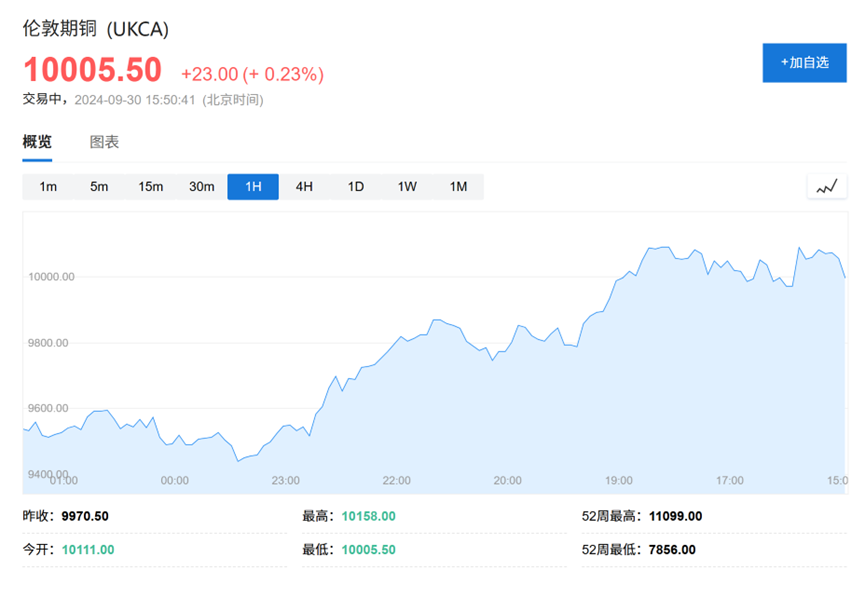Show the 1W weekly chart
Screen dimensions: 865x598
coord(407,186)
